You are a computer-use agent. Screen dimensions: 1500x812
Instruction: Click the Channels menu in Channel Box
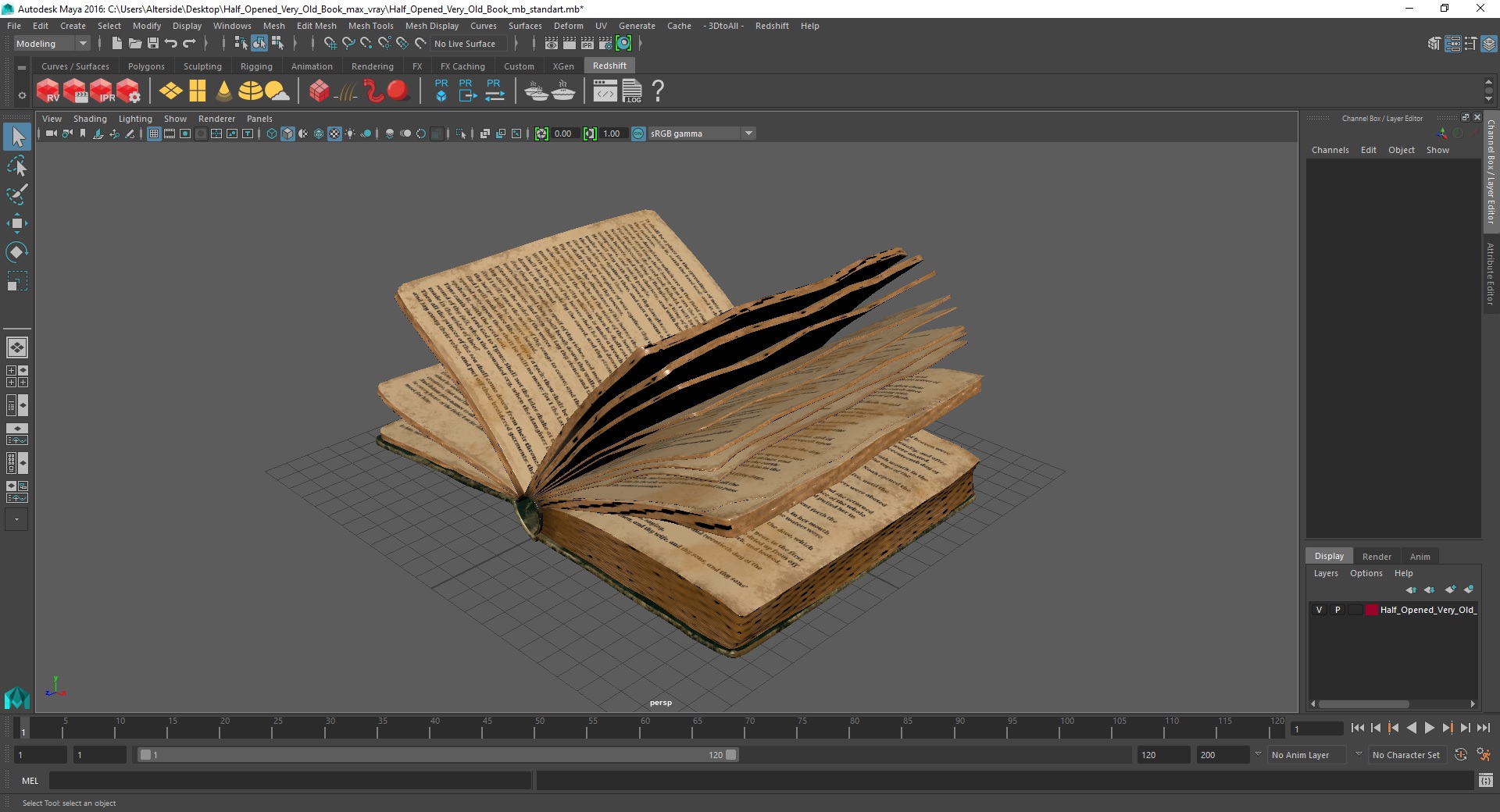(x=1330, y=150)
